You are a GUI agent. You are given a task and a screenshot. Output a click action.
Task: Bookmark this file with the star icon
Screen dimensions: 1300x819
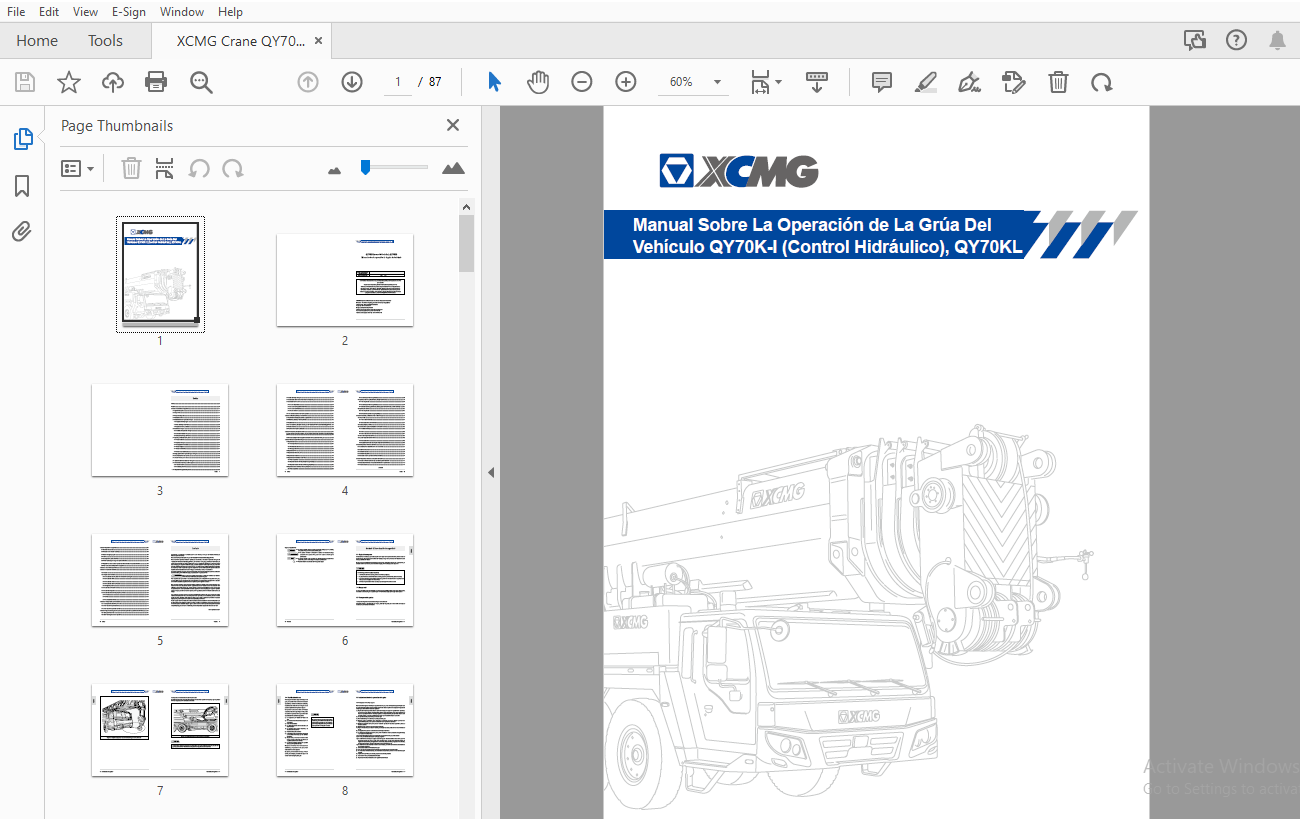pyautogui.click(x=69, y=82)
